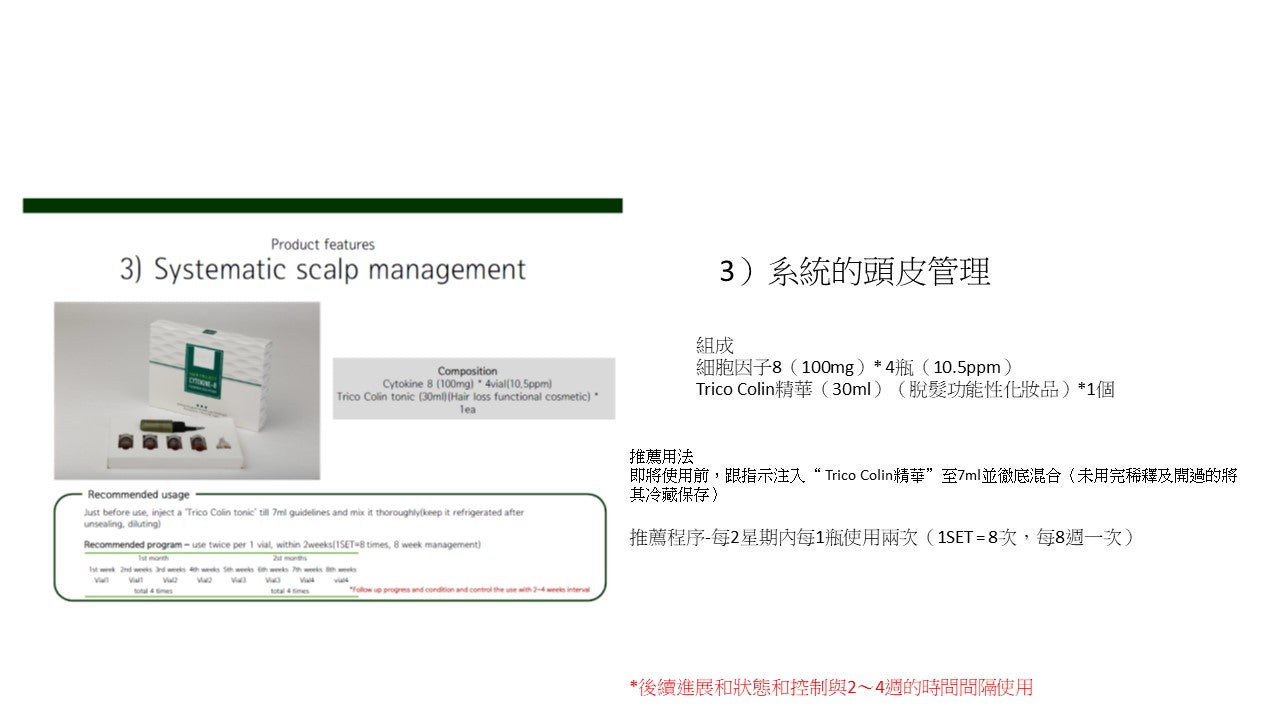The width and height of the screenshot is (1280, 720).
Task: Click the '1st month' schedule header
Action: [x=154, y=558]
